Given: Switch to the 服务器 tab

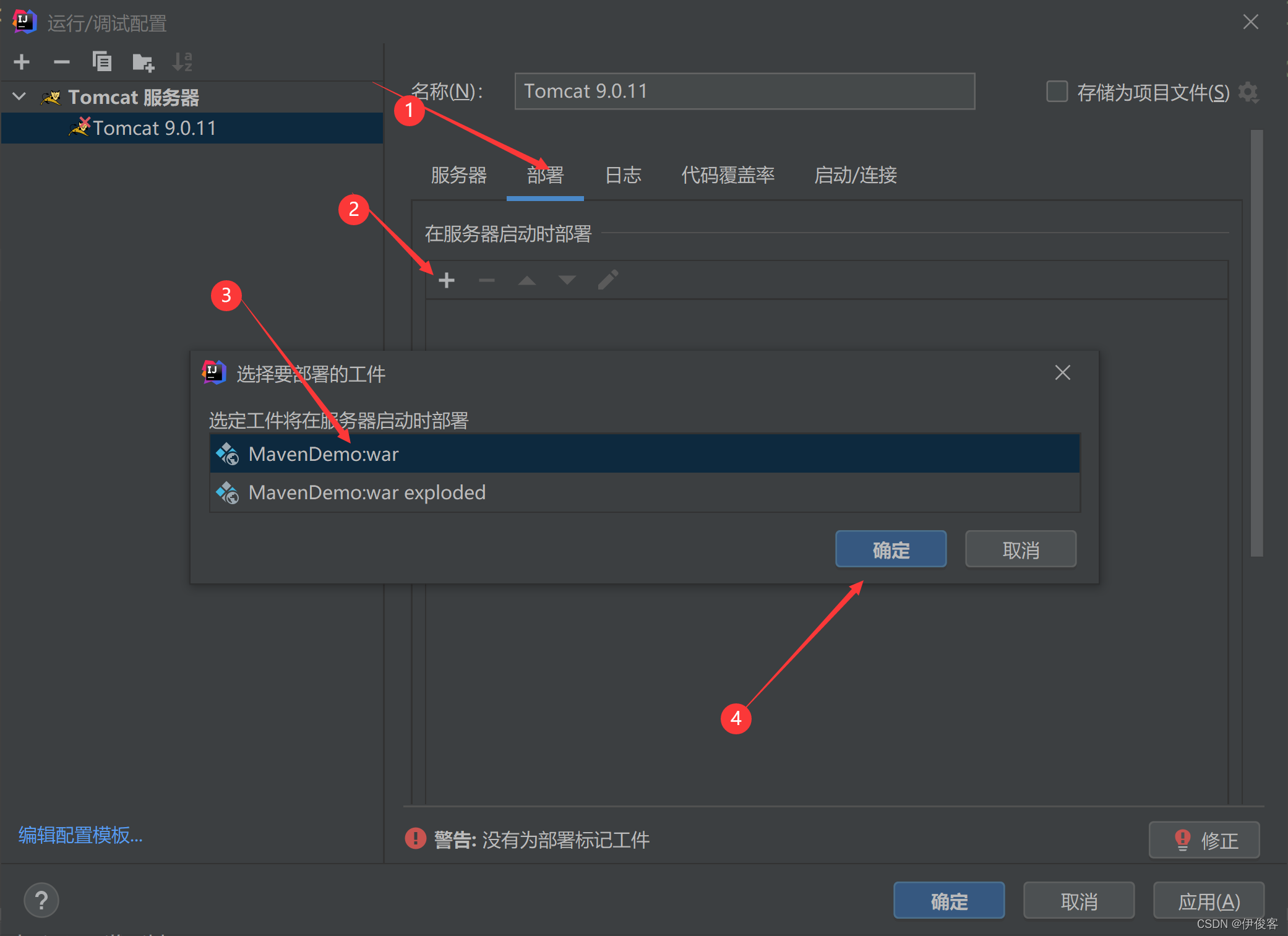Looking at the screenshot, I should (459, 175).
